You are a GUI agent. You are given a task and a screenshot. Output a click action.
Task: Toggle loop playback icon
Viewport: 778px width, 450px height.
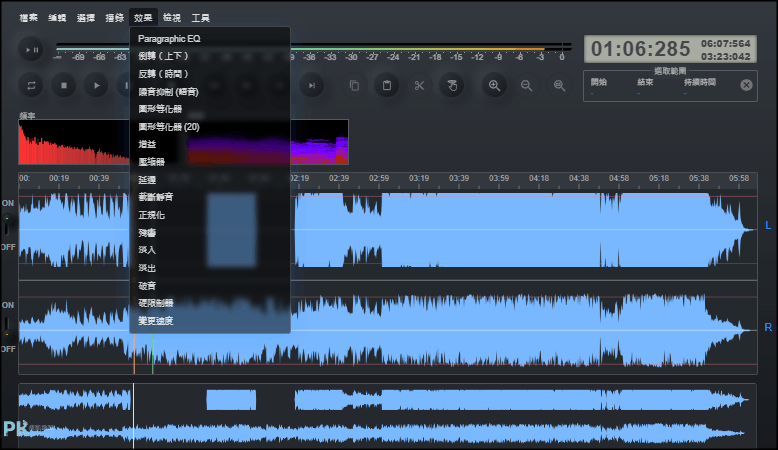(x=31, y=85)
